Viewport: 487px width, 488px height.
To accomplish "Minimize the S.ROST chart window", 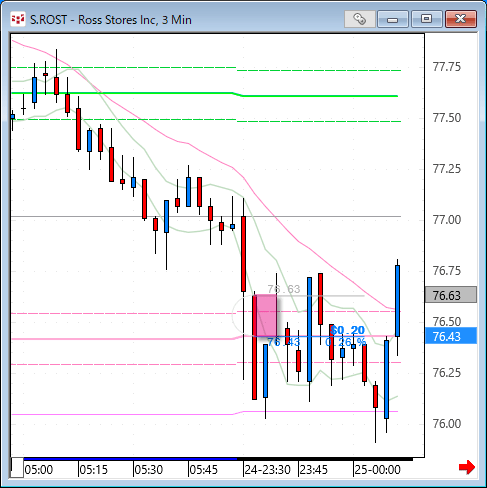I will [393, 19].
